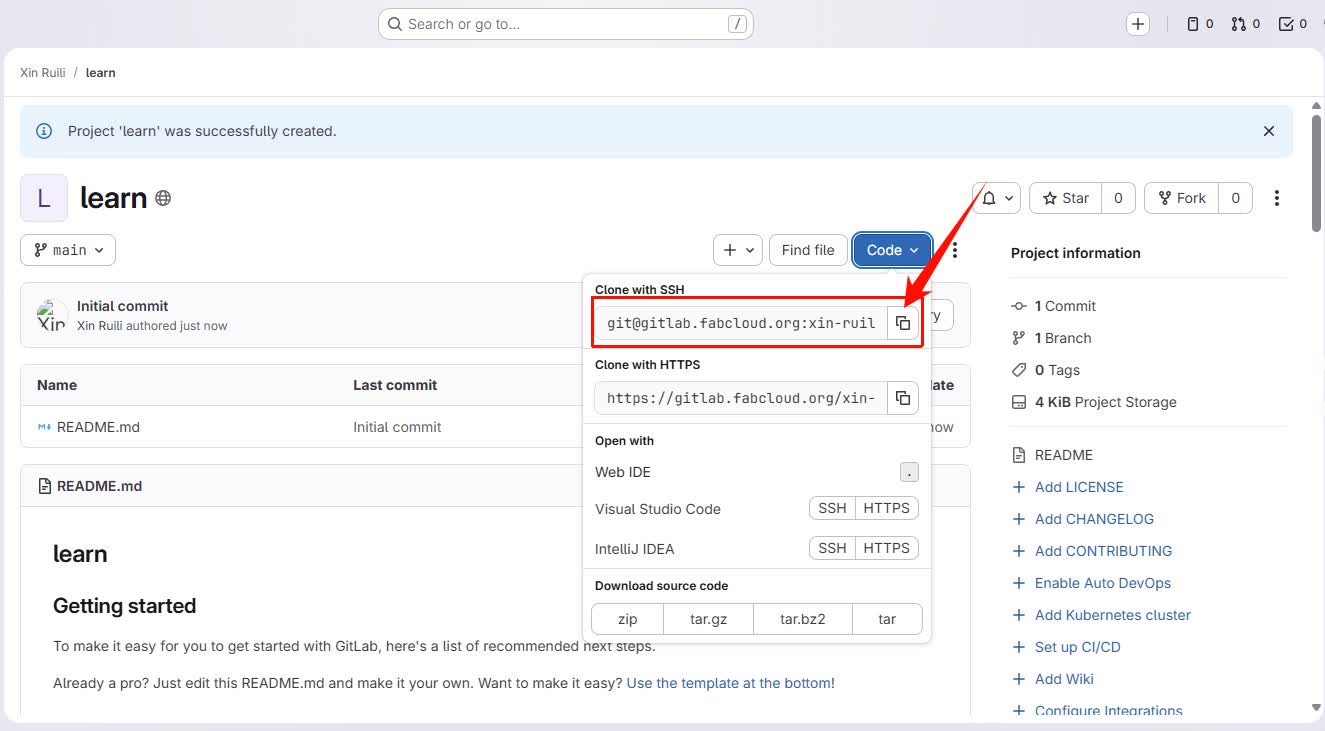Click the Xin Ruili commit author avatar
This screenshot has width=1325, height=731.
point(52,315)
